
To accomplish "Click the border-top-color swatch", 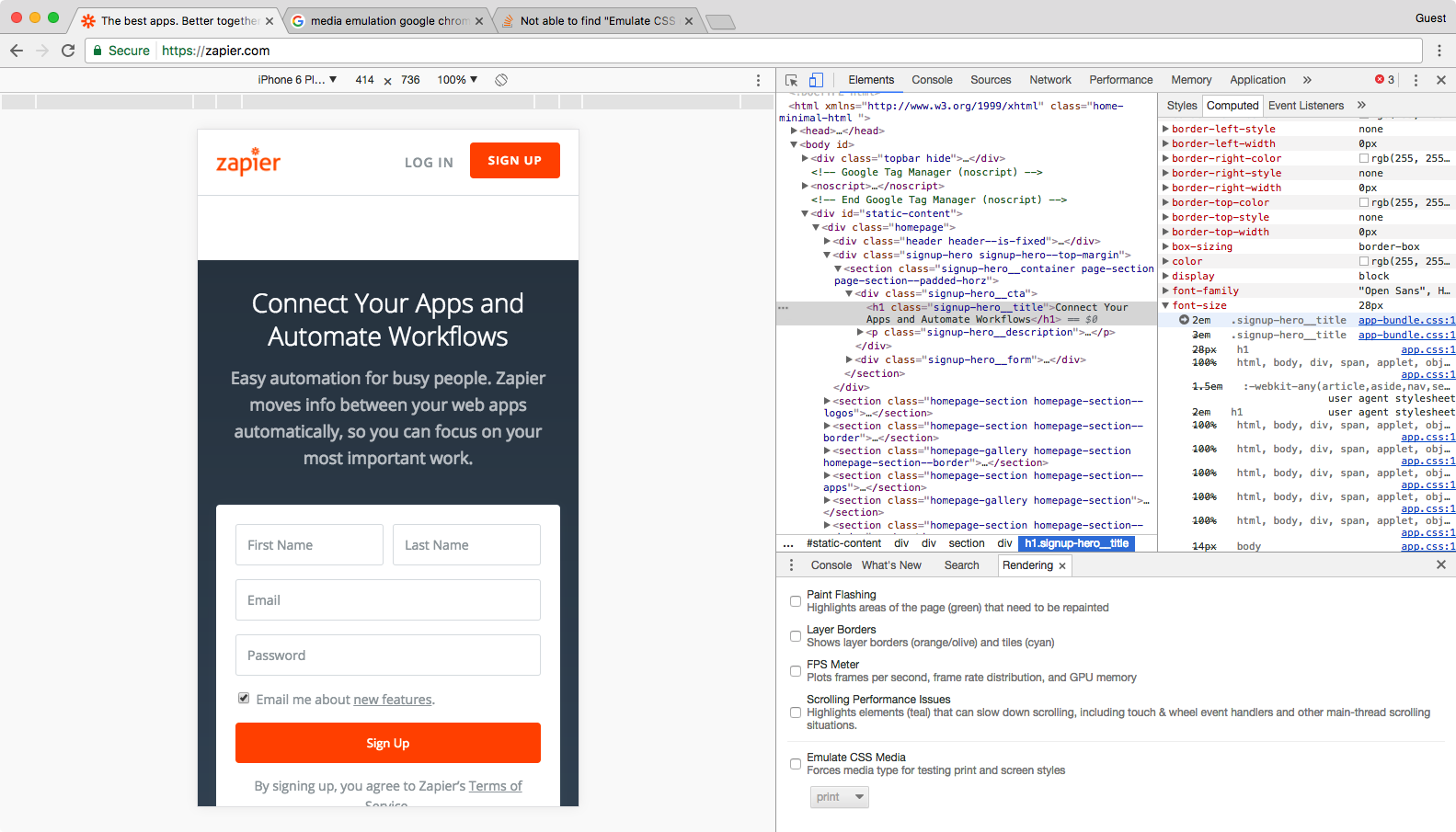I will point(1364,202).
